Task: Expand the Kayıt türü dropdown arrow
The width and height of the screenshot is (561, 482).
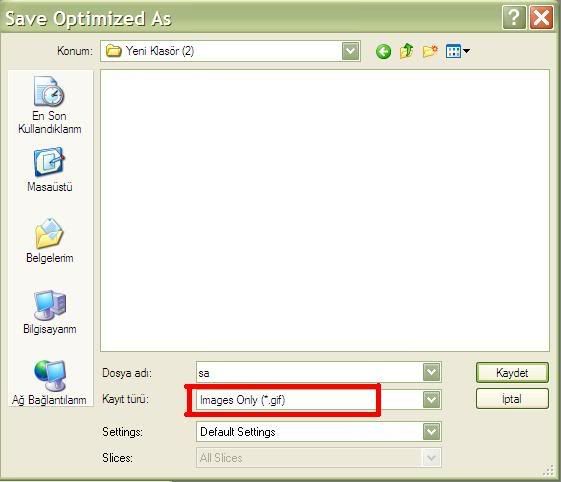Action: 431,399
